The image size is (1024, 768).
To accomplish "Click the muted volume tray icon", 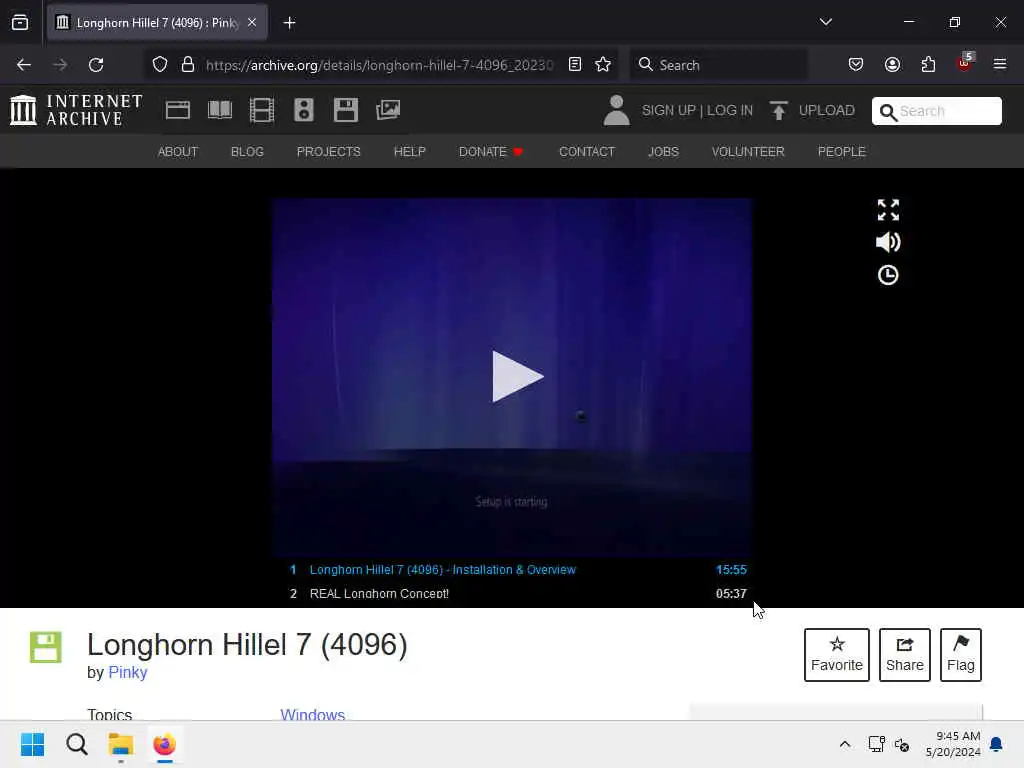I will coord(902,744).
